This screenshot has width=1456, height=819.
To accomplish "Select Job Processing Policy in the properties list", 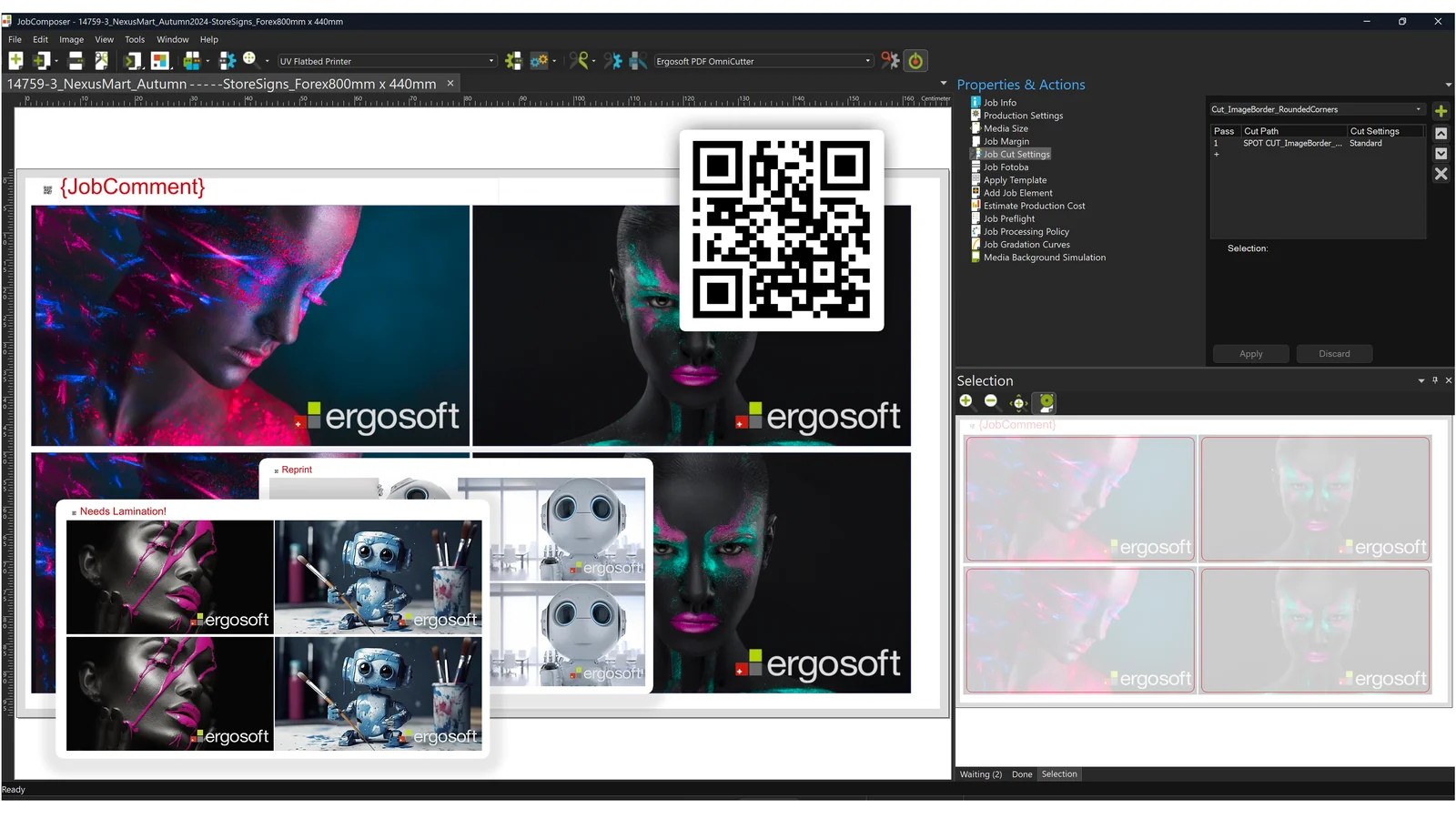I will [x=1026, y=232].
